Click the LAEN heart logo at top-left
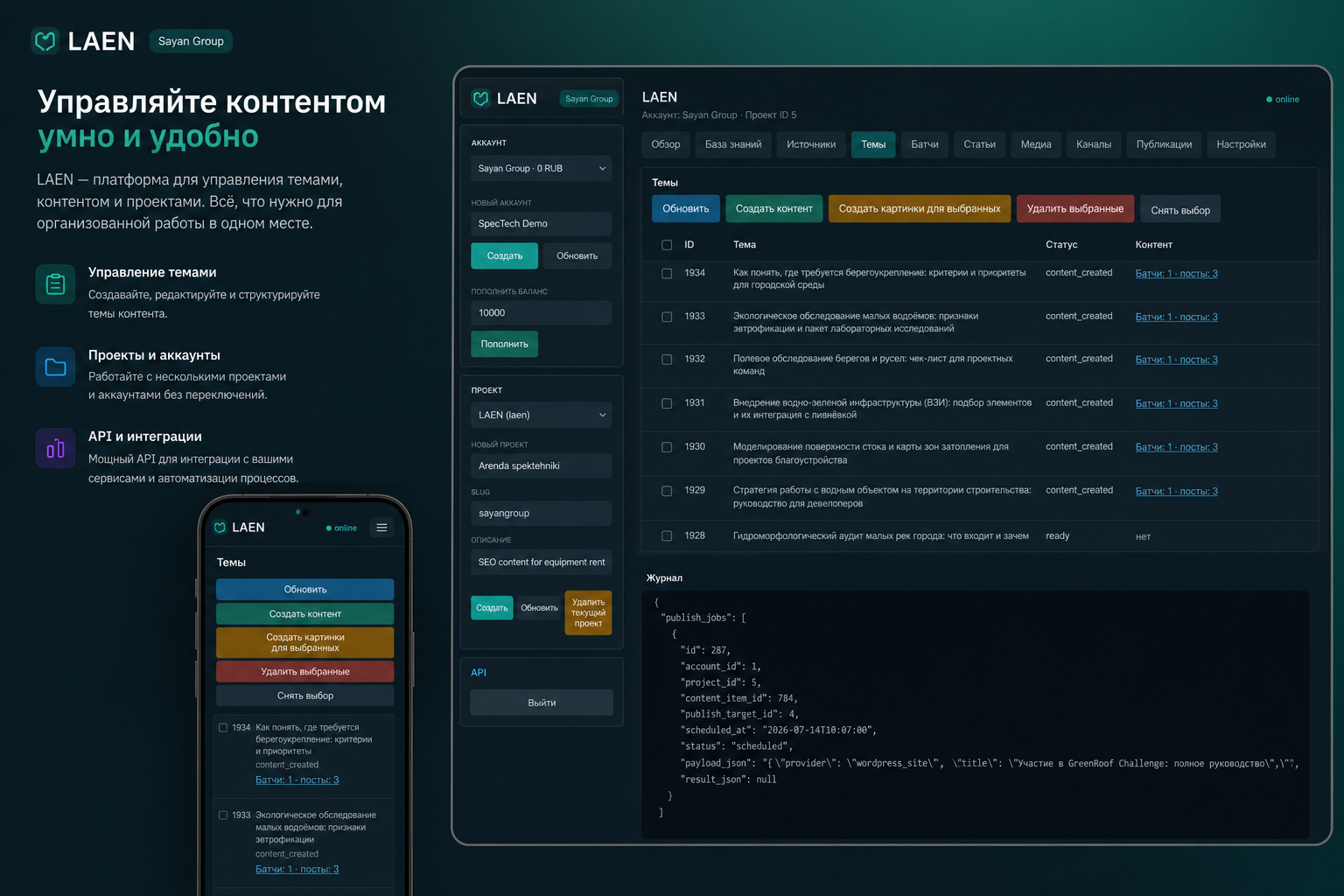This screenshot has width=1344, height=896. (45, 40)
